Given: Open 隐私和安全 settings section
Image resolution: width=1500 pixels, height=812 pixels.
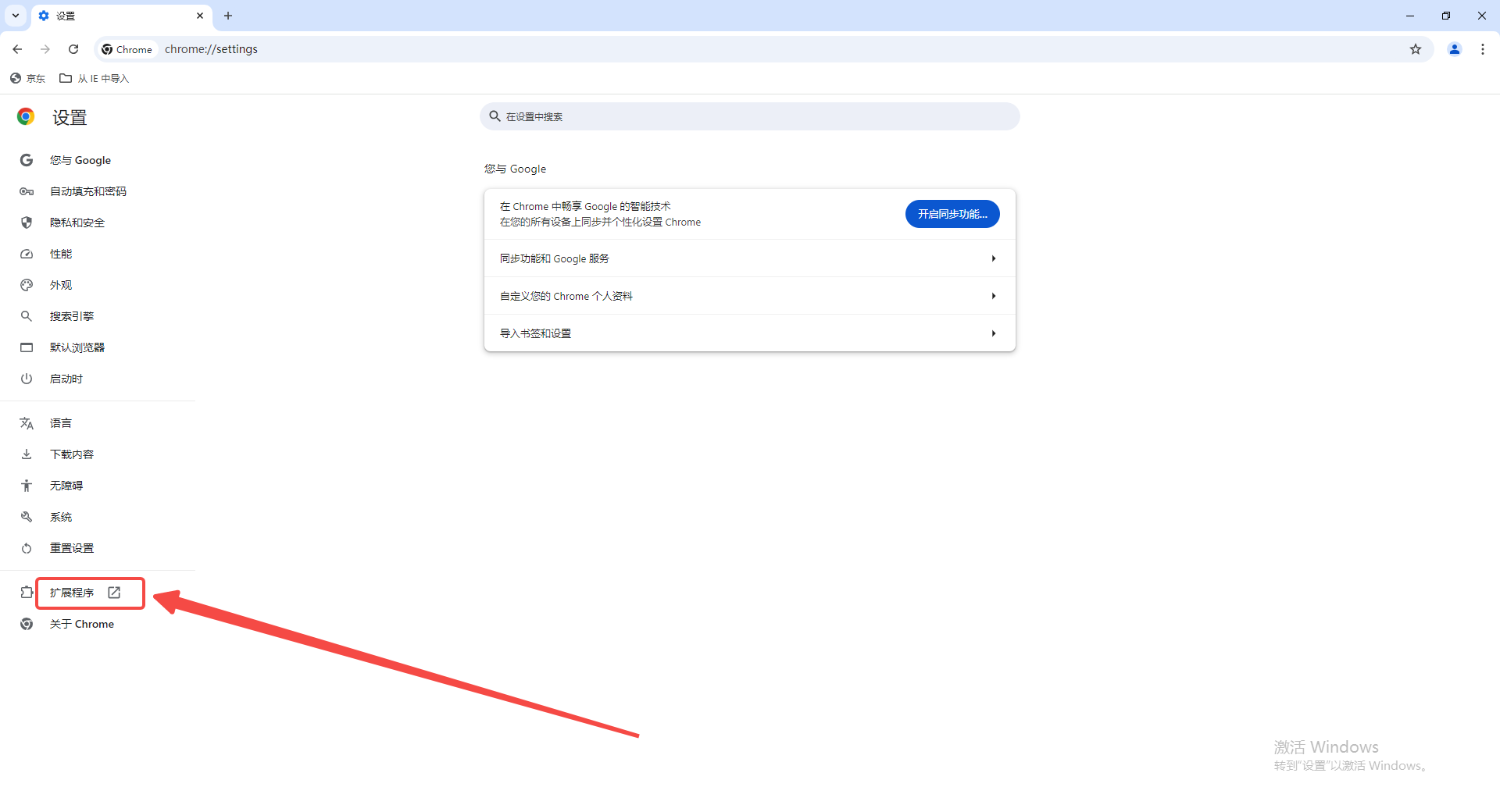Looking at the screenshot, I should 77,223.
